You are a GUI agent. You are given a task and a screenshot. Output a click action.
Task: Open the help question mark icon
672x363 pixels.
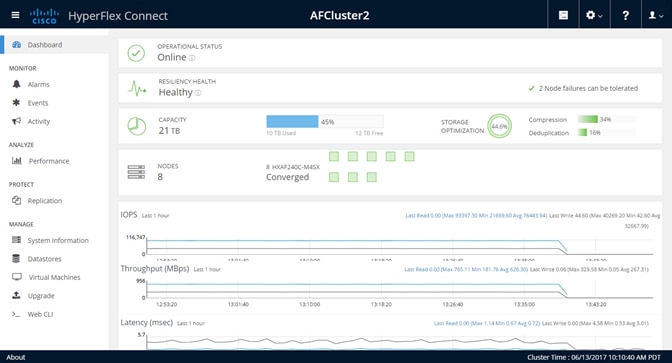tap(626, 15)
